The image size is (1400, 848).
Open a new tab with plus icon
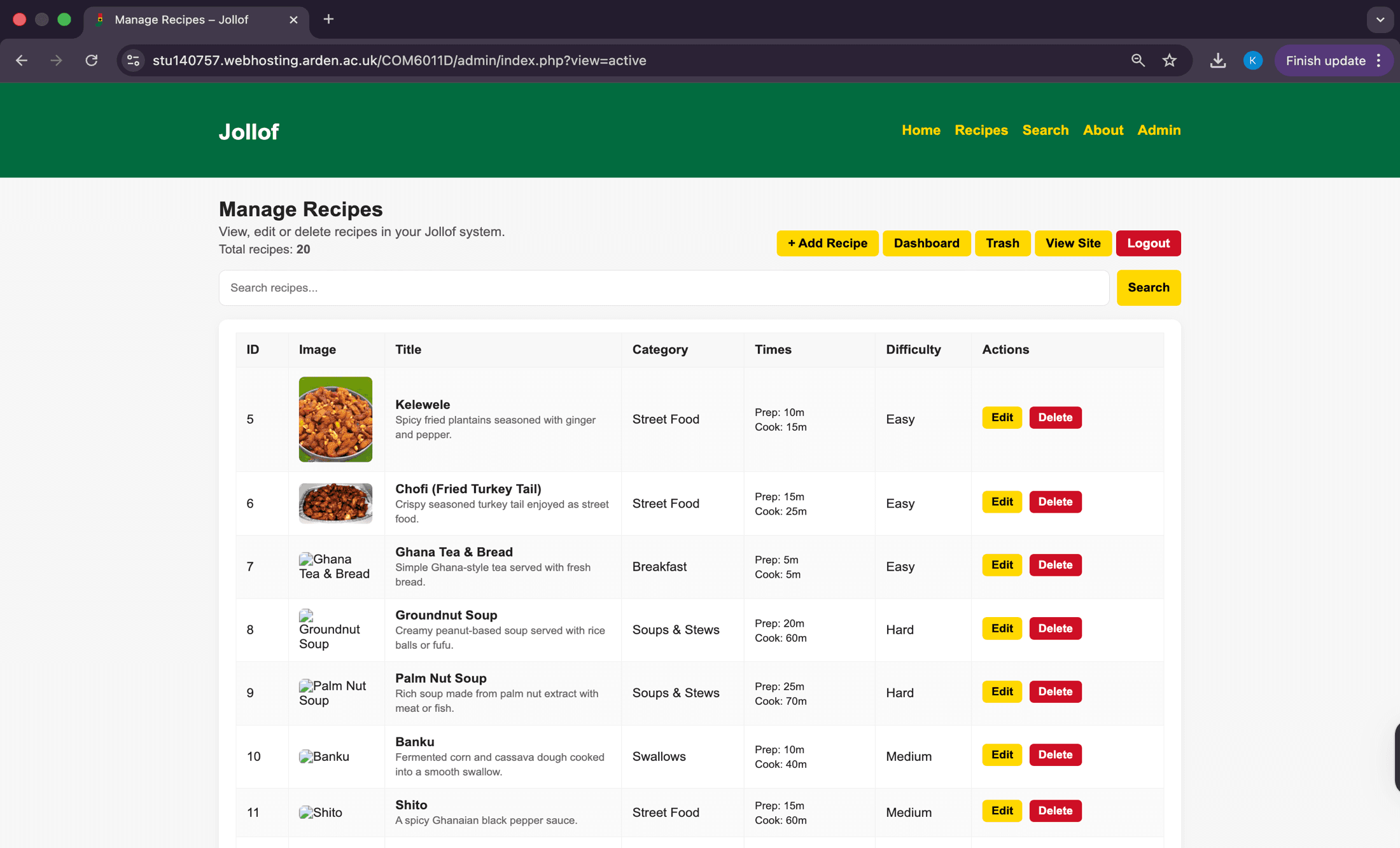tap(328, 19)
